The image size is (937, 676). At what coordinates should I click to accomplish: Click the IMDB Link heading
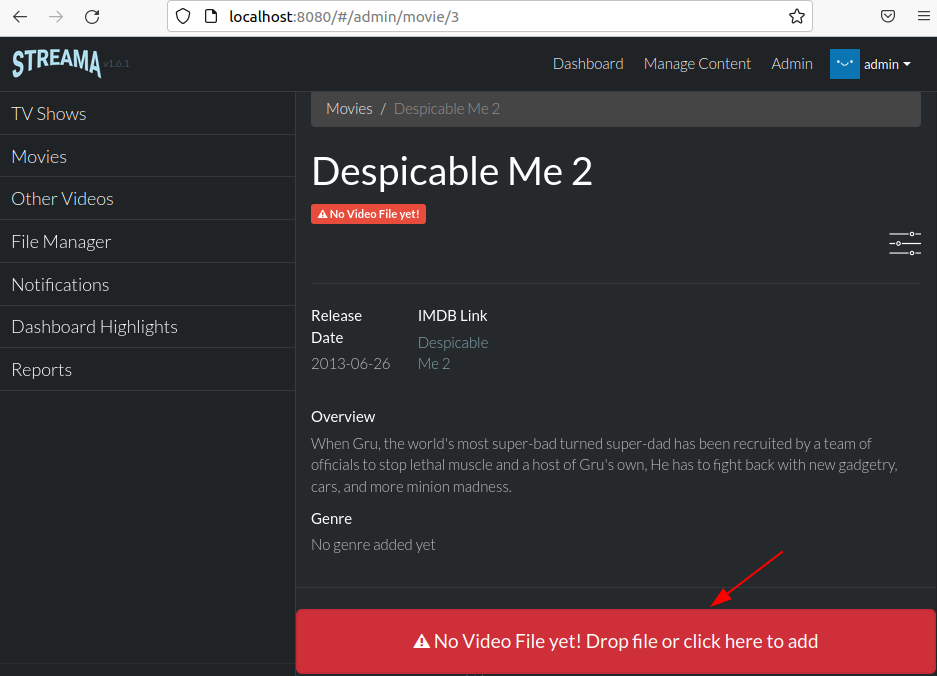[452, 316]
